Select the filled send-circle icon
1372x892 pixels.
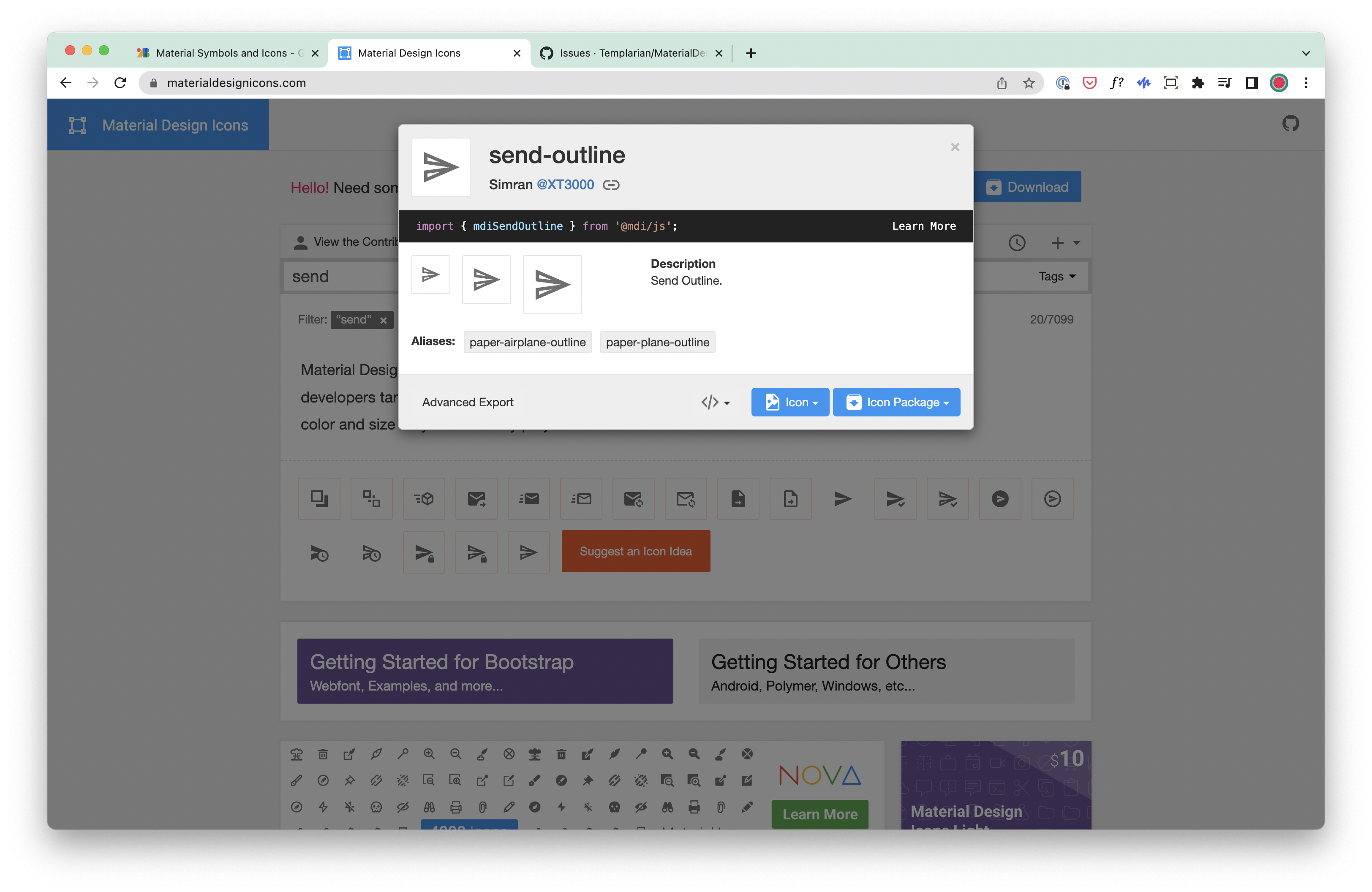[x=1000, y=498]
